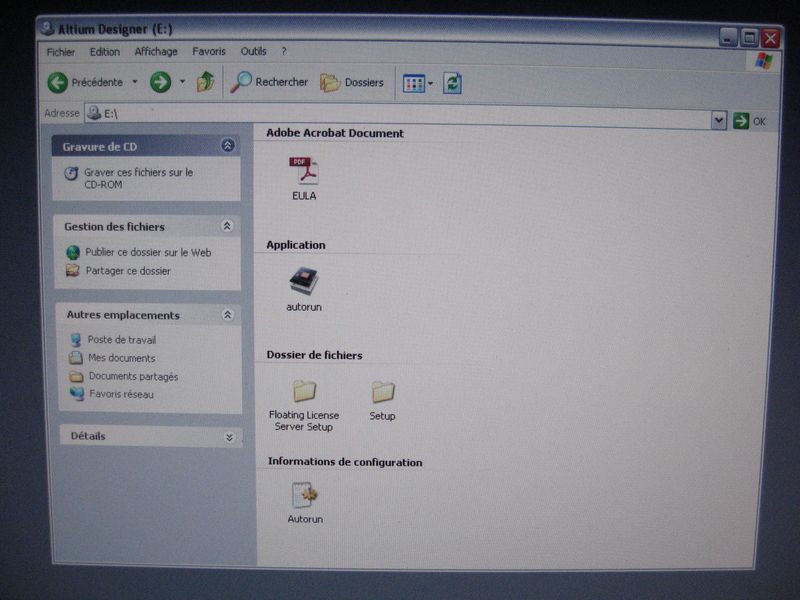Open the Rechercher search pane
Screen dimensions: 800x600
pos(269,82)
